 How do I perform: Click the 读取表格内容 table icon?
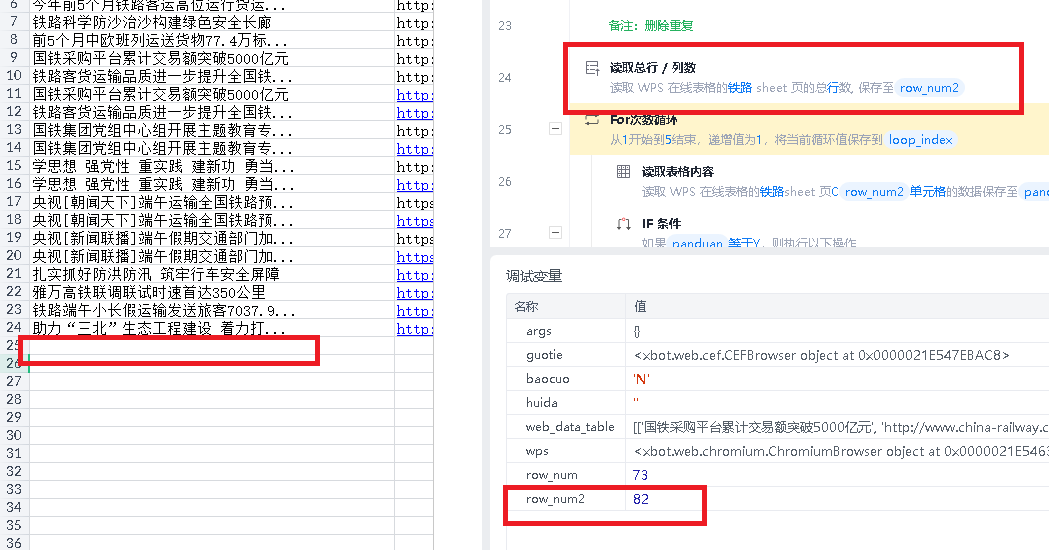(623, 172)
